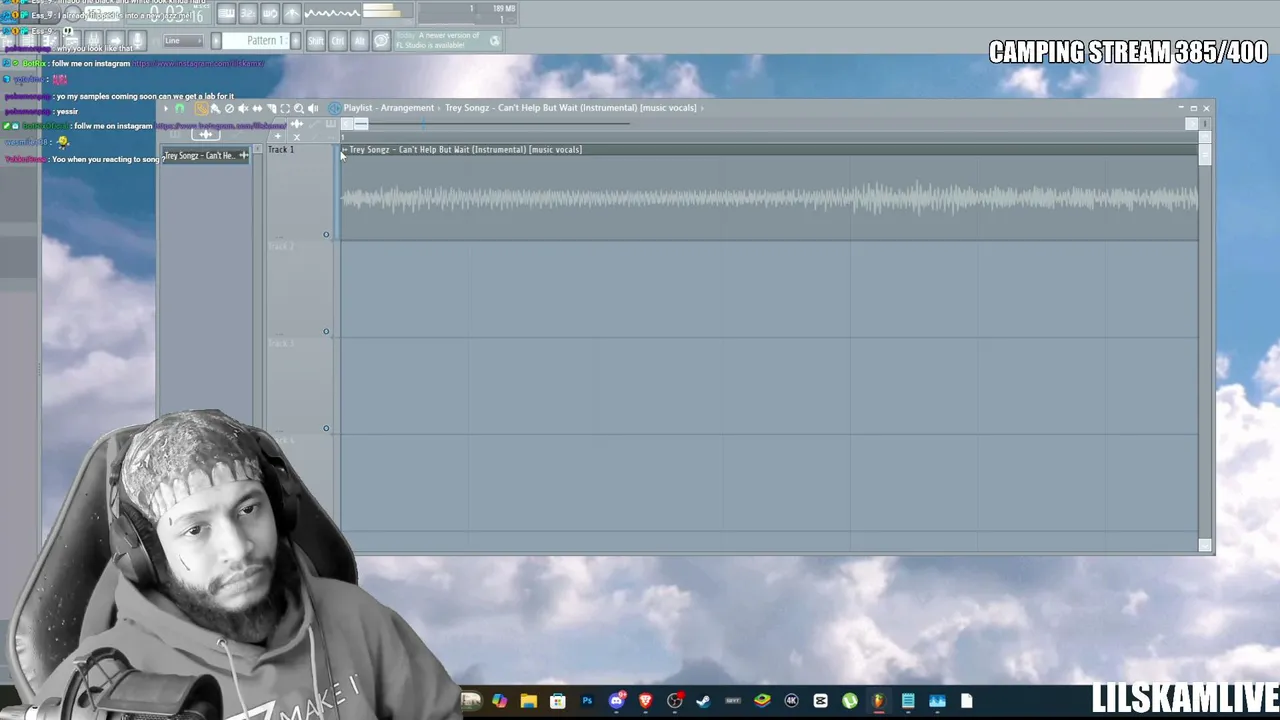Open Steam from the taskbar
The height and width of the screenshot is (720, 1280).
pyautogui.click(x=704, y=701)
